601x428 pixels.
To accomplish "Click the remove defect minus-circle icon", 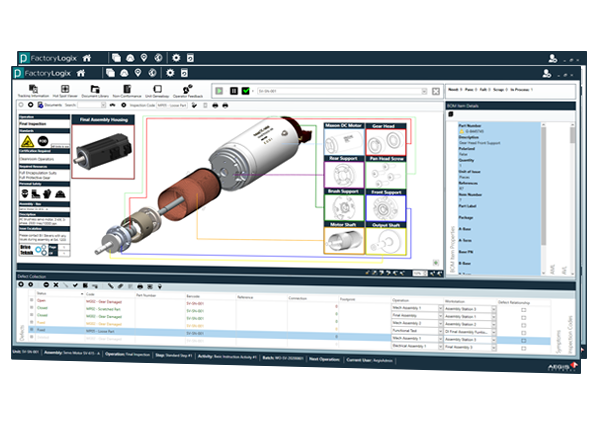I will 46,285.
